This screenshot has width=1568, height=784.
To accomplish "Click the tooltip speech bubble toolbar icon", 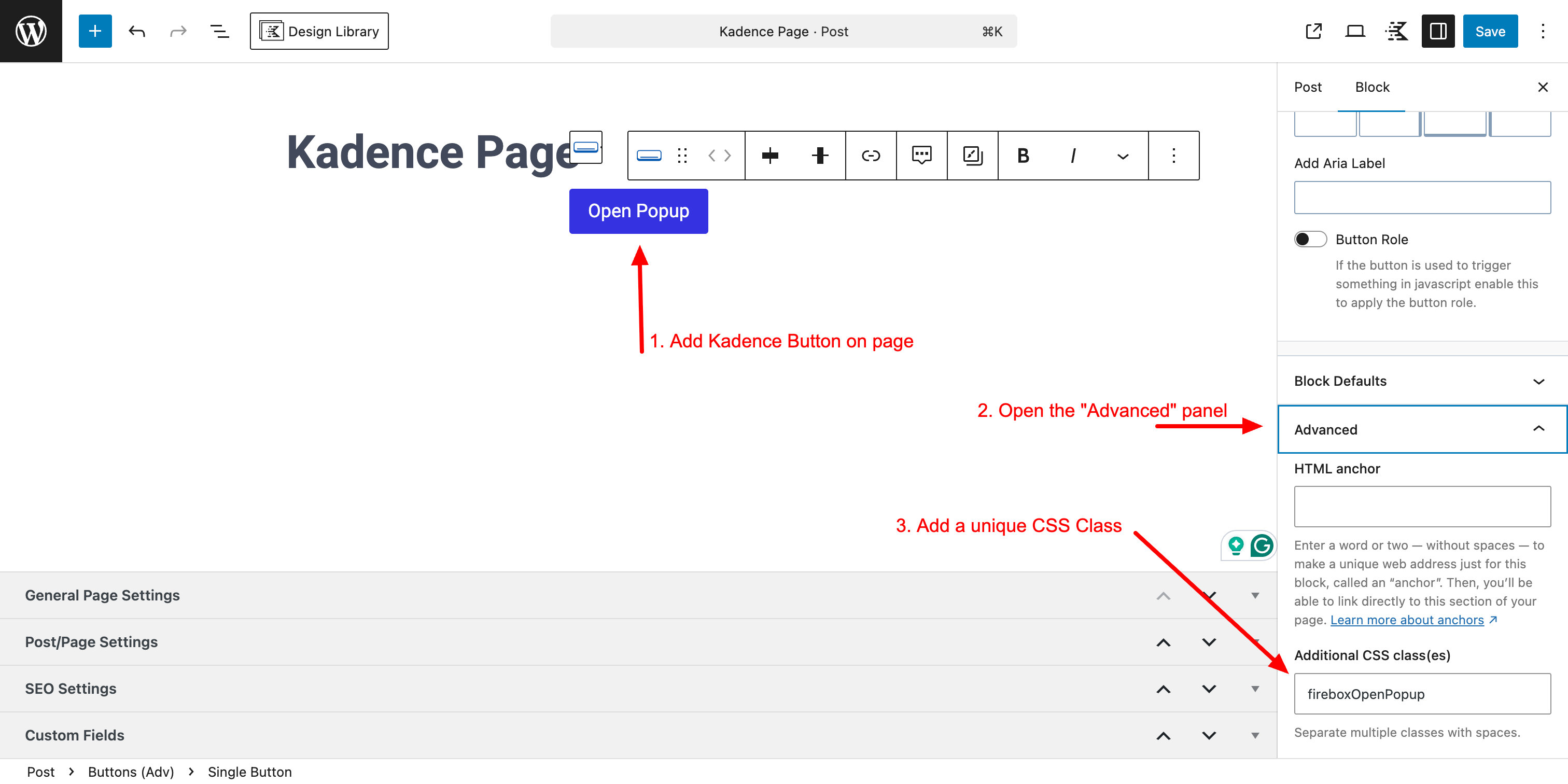I will coord(921,155).
